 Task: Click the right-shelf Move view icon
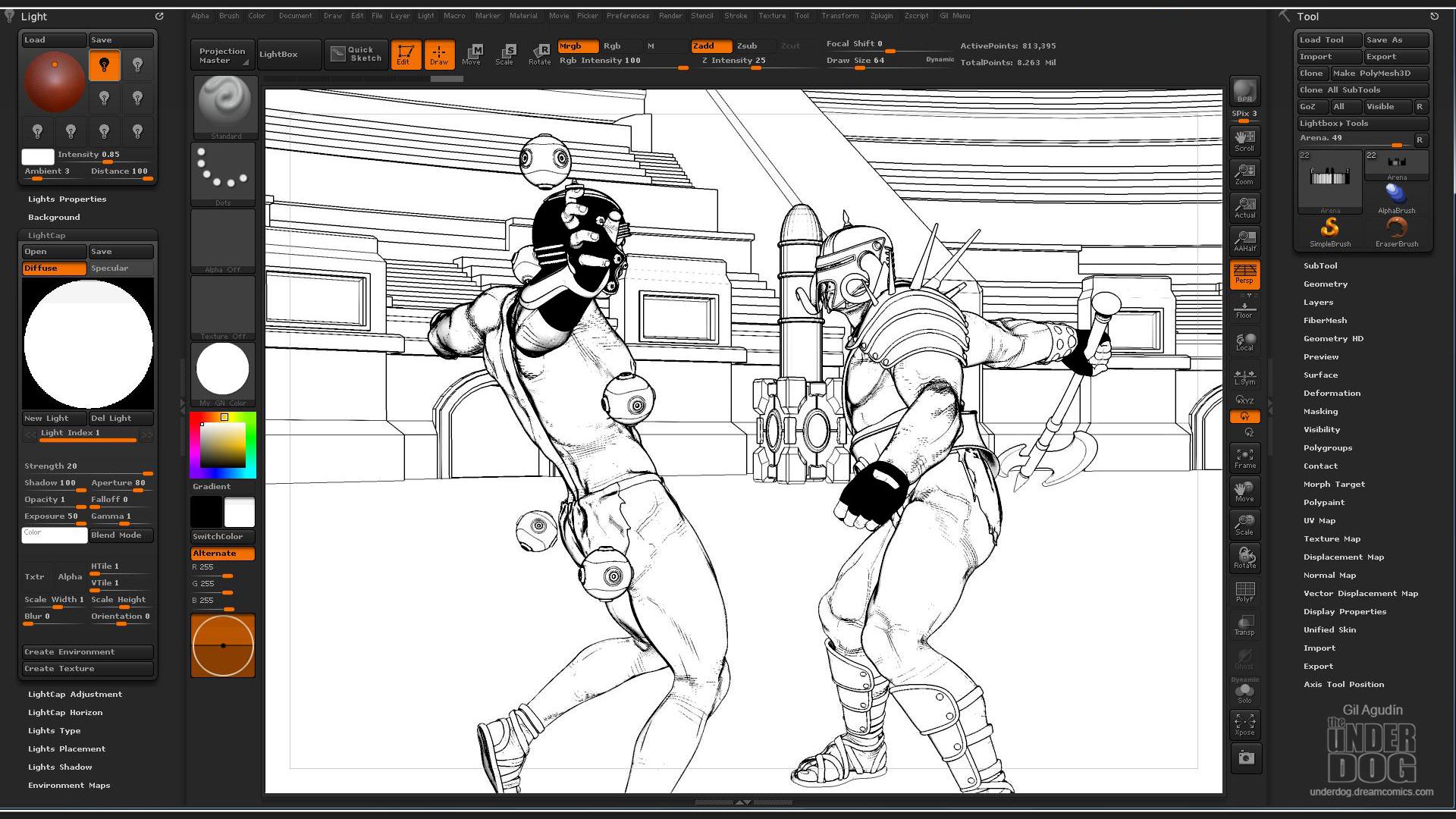1244,491
